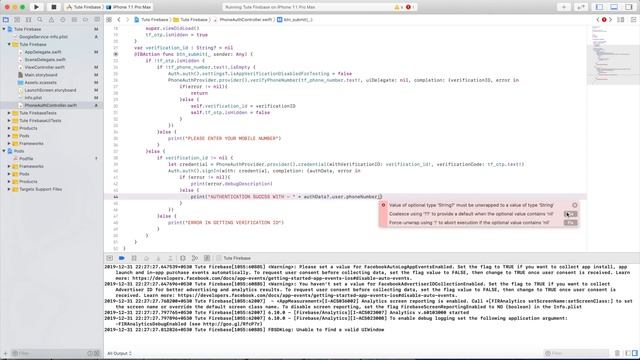
Task: Expand the Tute FirebaseUITests group
Action: (x=9, y=120)
